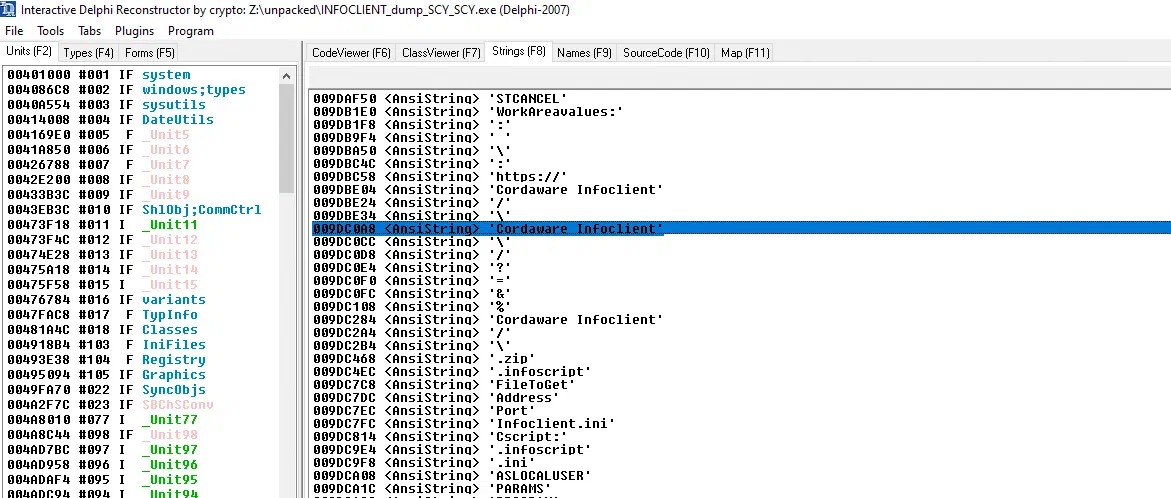The height and width of the screenshot is (498, 1171).
Task: Open the Plugins menu
Action: click(134, 31)
